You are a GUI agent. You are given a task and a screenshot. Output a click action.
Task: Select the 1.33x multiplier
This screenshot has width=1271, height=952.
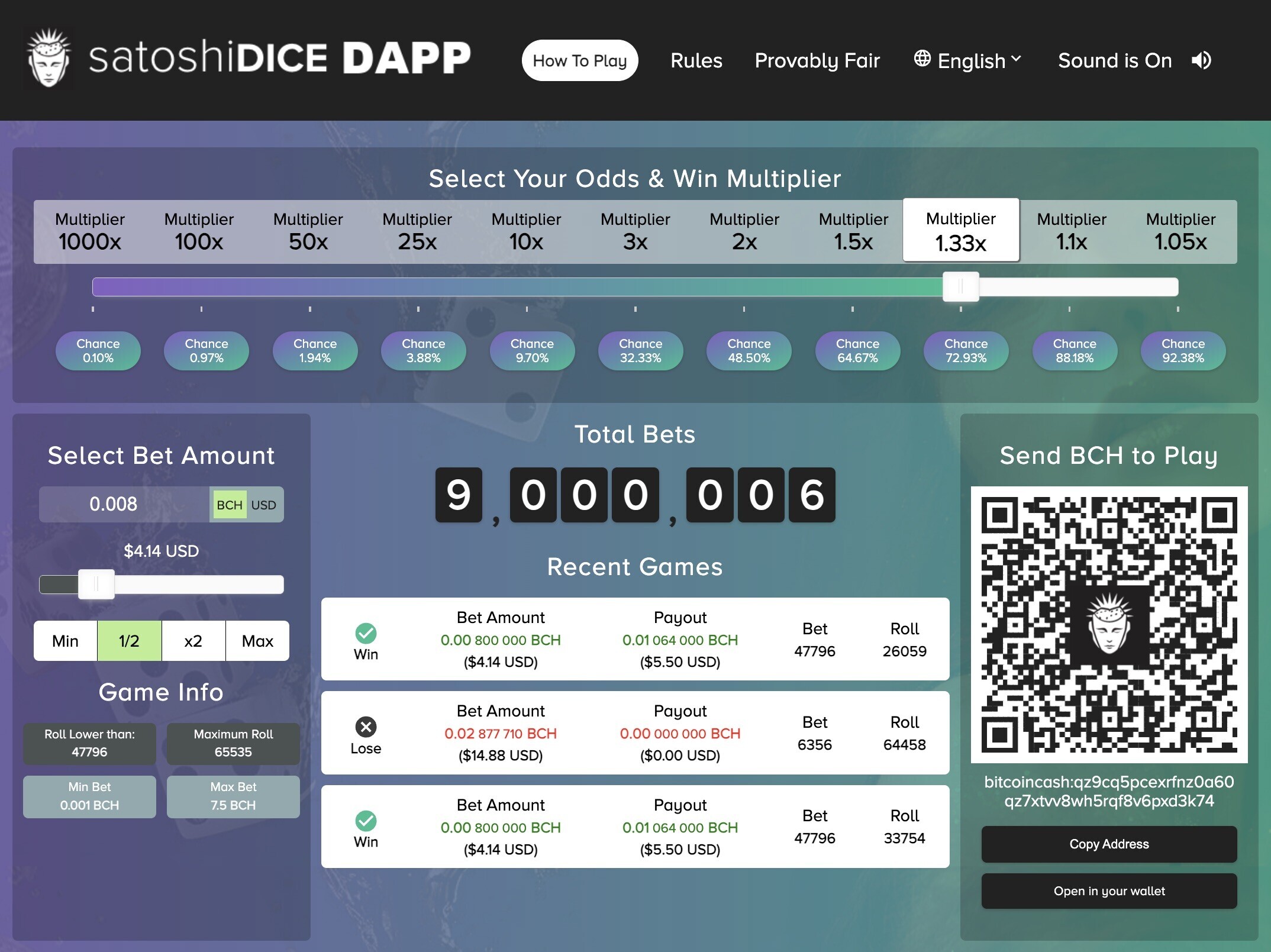961,230
